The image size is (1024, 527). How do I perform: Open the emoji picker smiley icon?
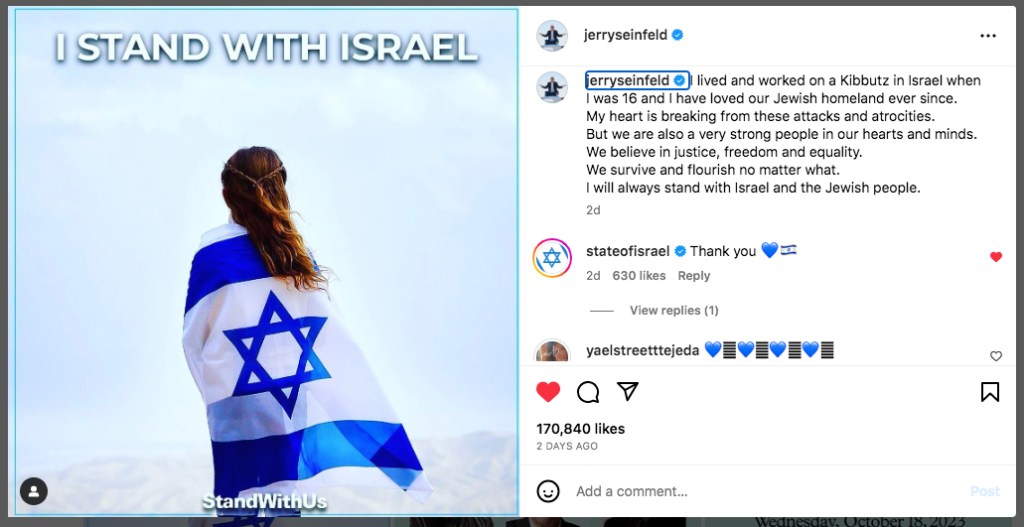click(548, 491)
